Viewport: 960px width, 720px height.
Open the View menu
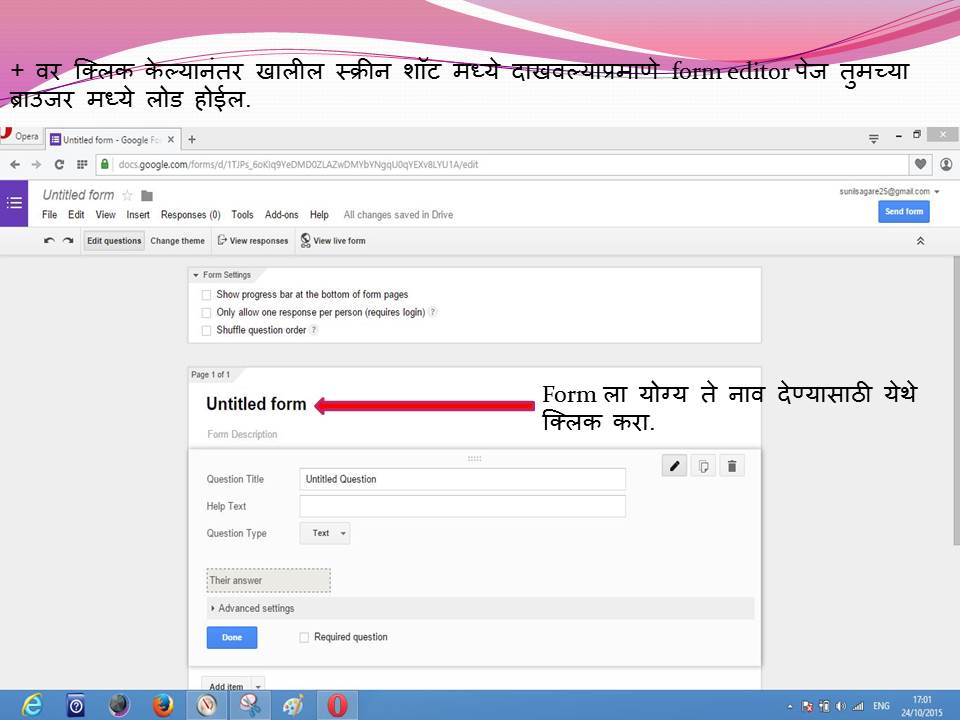[105, 215]
